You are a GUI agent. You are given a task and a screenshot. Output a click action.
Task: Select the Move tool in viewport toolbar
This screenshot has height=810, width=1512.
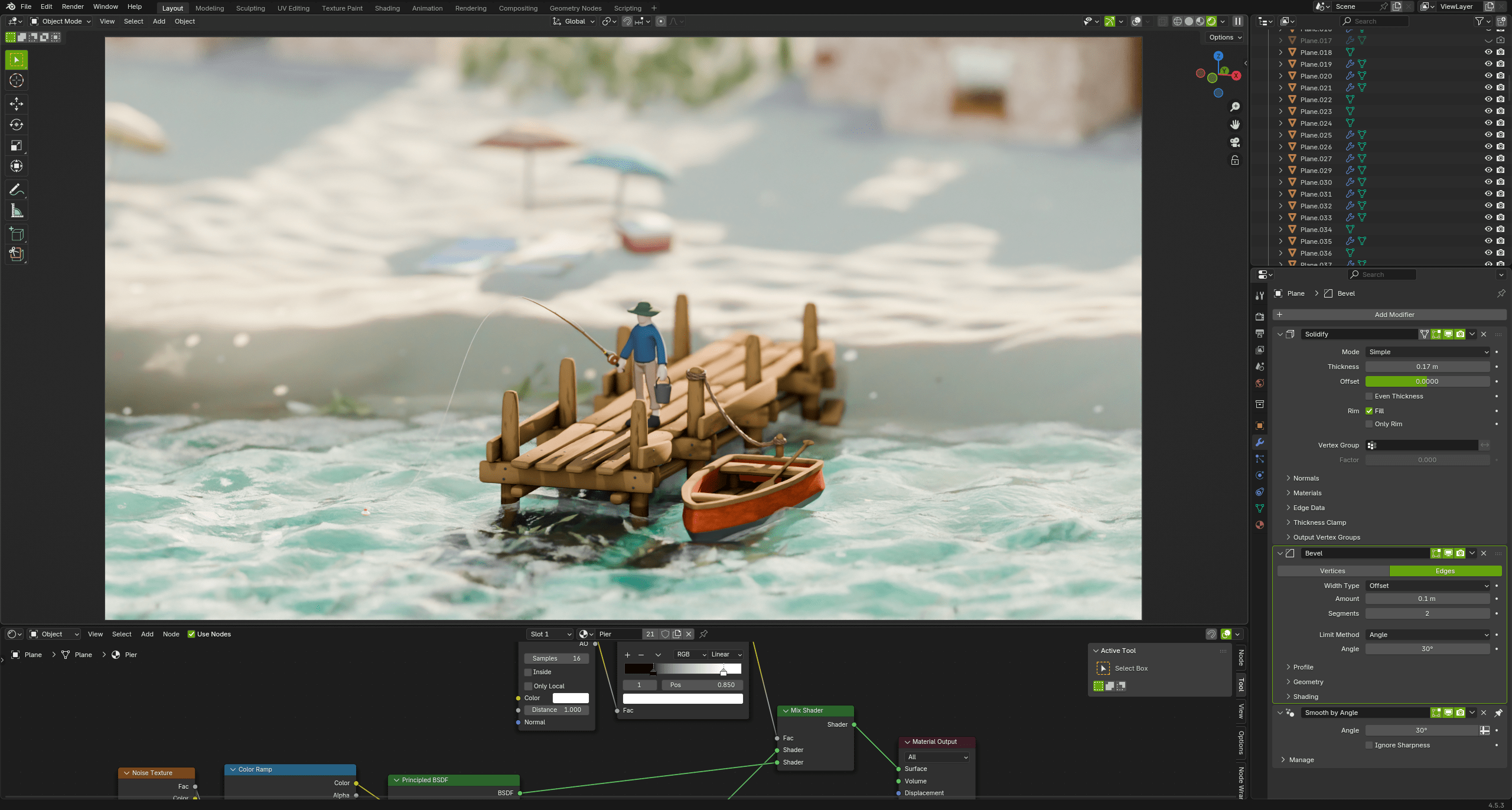click(17, 104)
